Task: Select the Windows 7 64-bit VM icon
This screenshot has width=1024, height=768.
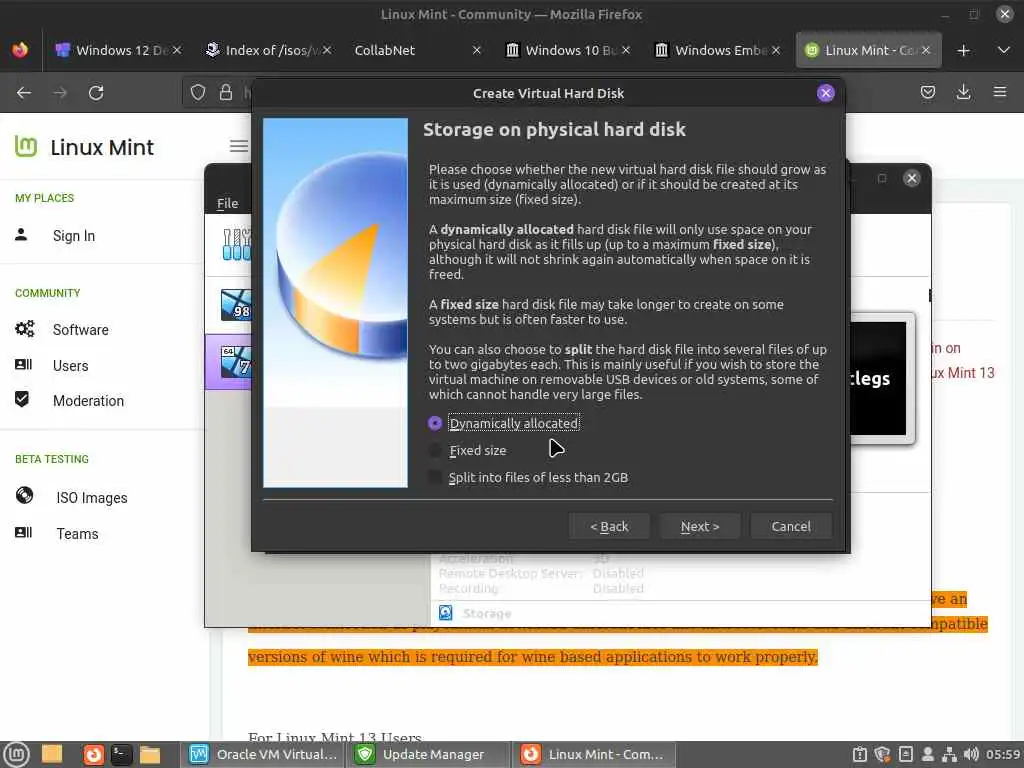Action: [236, 361]
